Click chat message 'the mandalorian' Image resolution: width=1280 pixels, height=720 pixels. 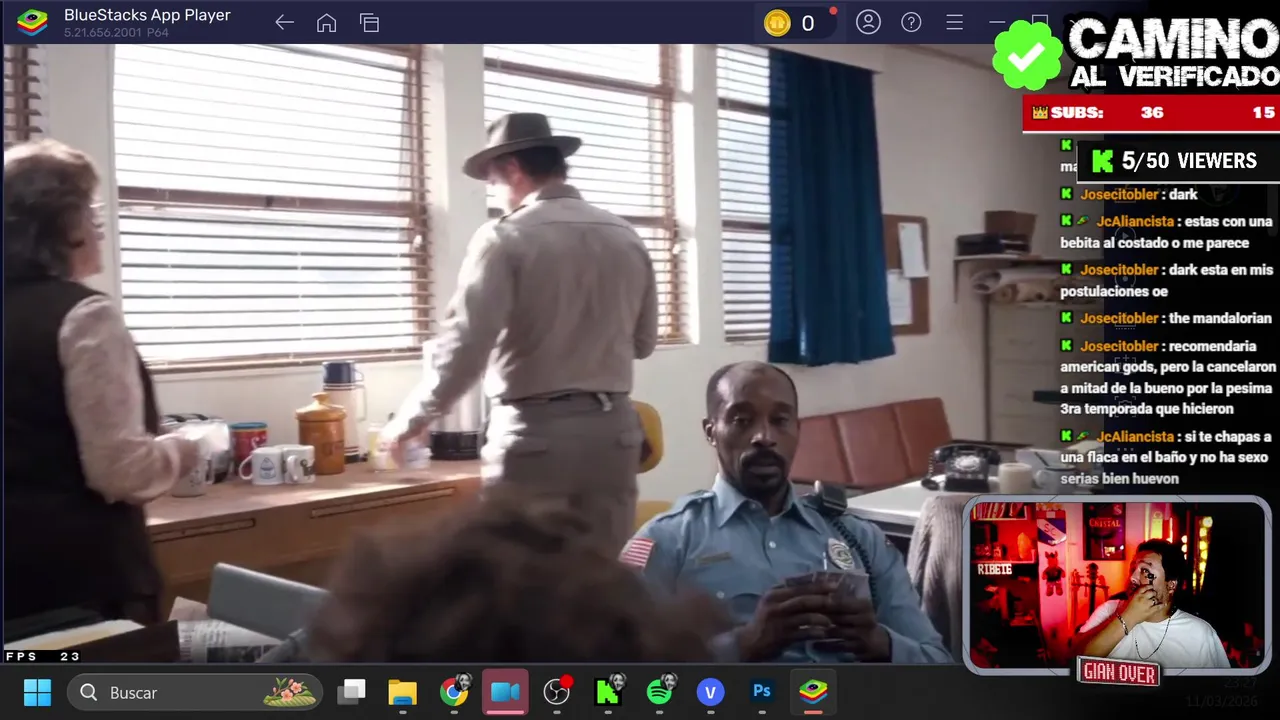click(1165, 318)
